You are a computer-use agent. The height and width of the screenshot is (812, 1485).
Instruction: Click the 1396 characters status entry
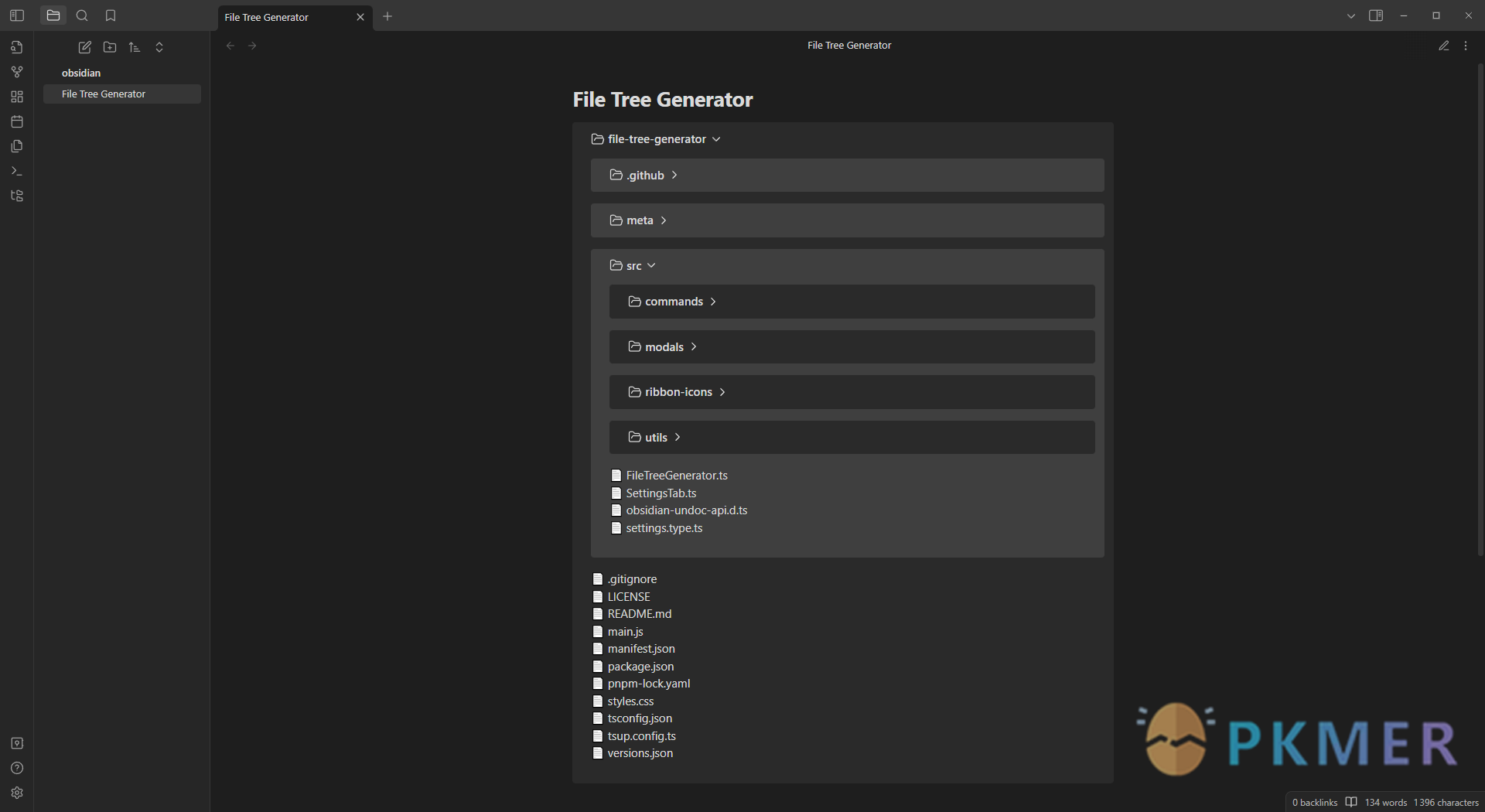click(1446, 803)
